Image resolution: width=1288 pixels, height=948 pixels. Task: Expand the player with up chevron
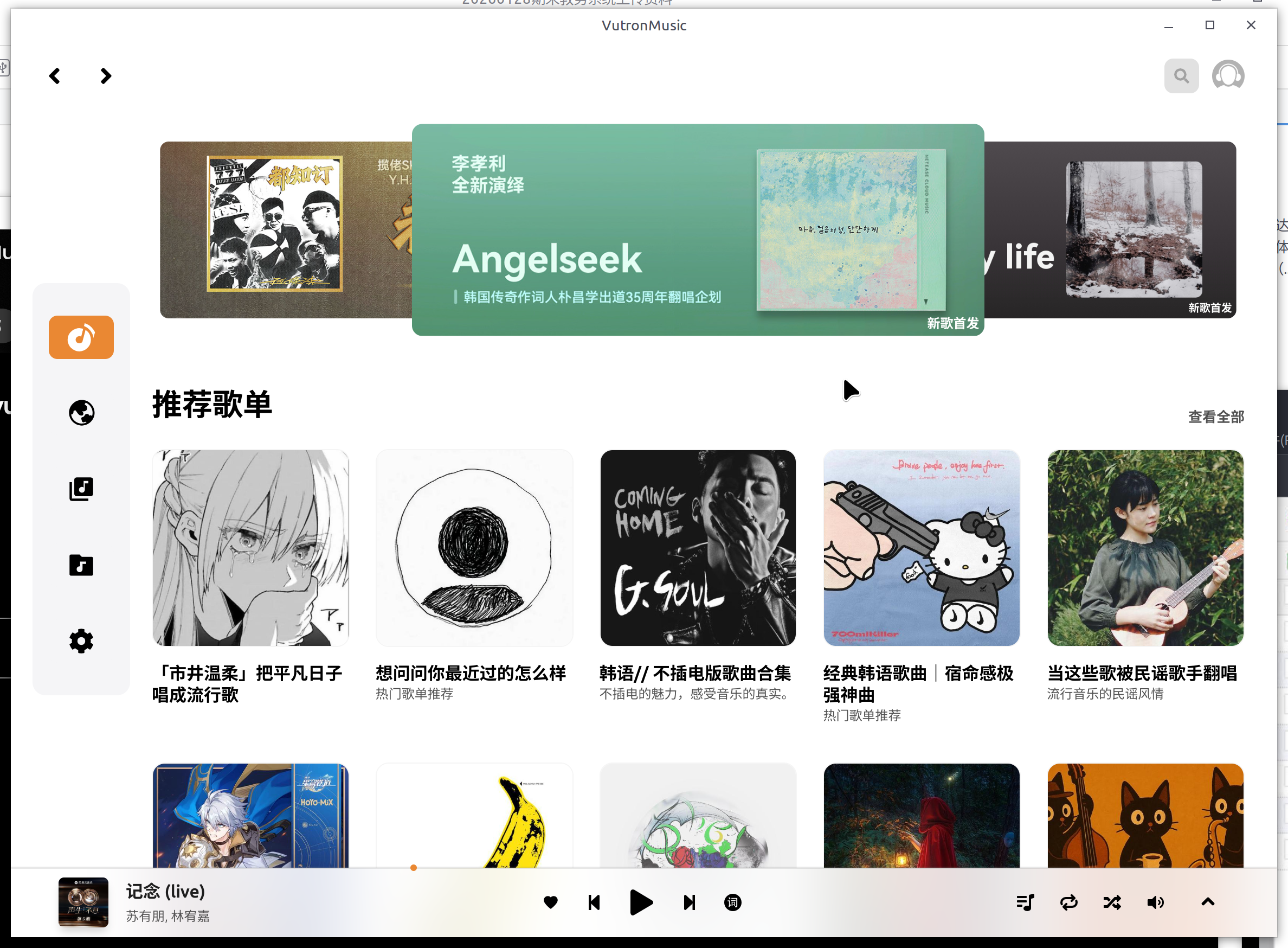(x=1208, y=902)
